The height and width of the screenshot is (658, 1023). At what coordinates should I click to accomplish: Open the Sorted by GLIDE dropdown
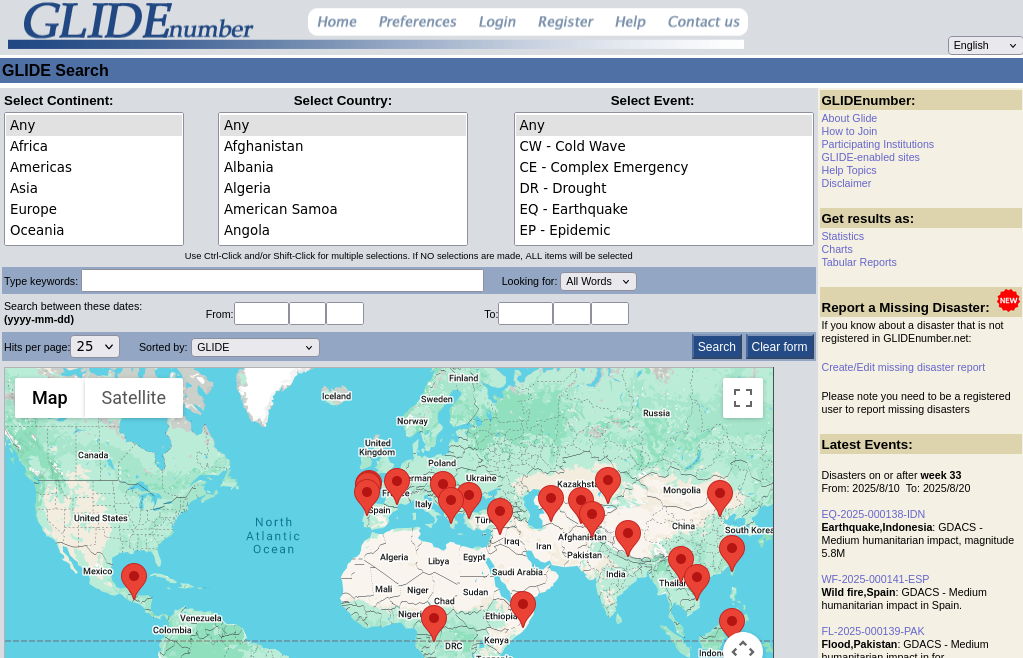pos(255,347)
